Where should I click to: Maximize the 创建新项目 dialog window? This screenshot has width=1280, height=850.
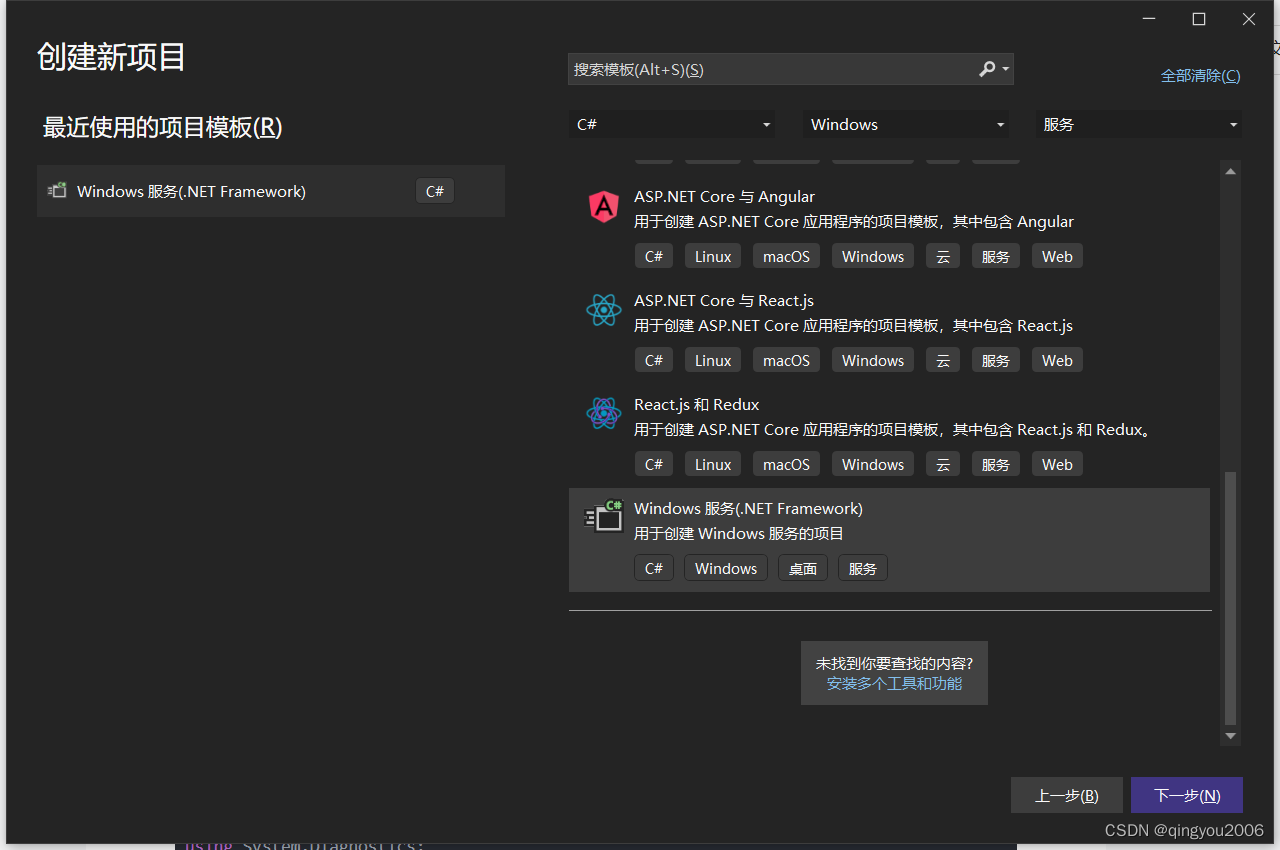point(1199,19)
